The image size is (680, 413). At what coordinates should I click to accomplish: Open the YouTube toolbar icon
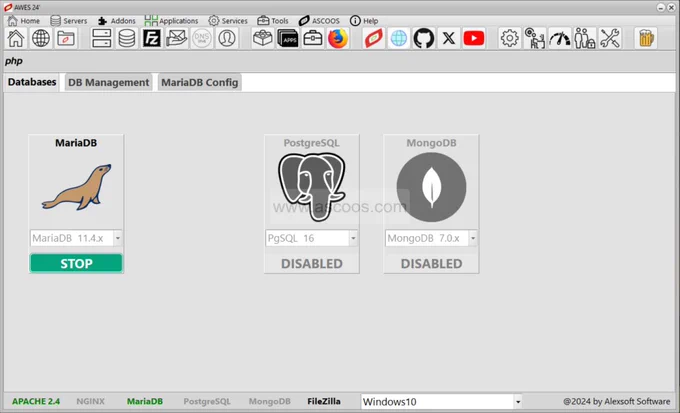(x=474, y=38)
